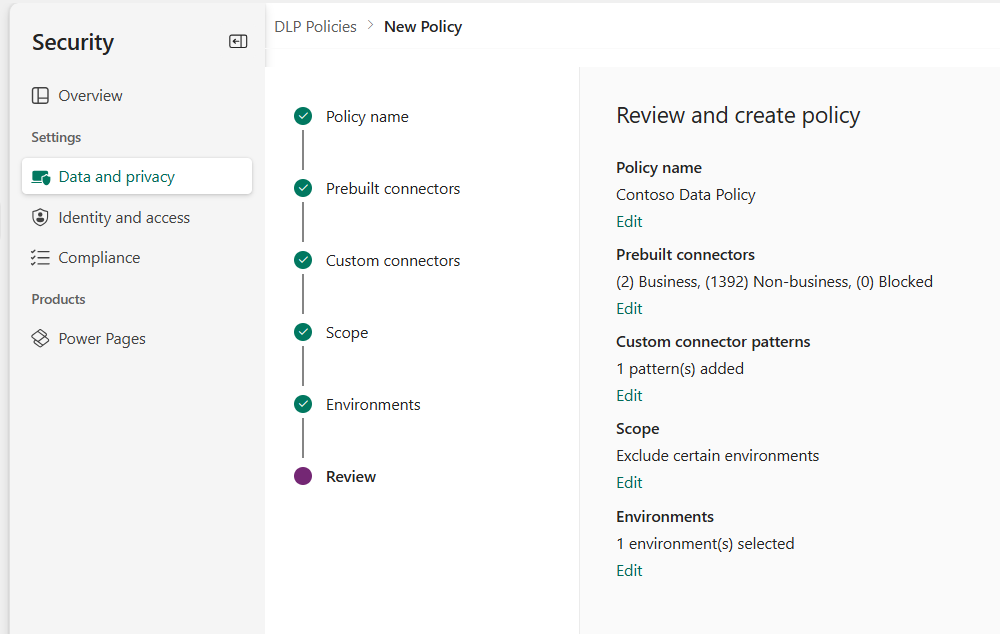
Task: Open the DLP Policies breadcrumb
Action: pyautogui.click(x=315, y=26)
